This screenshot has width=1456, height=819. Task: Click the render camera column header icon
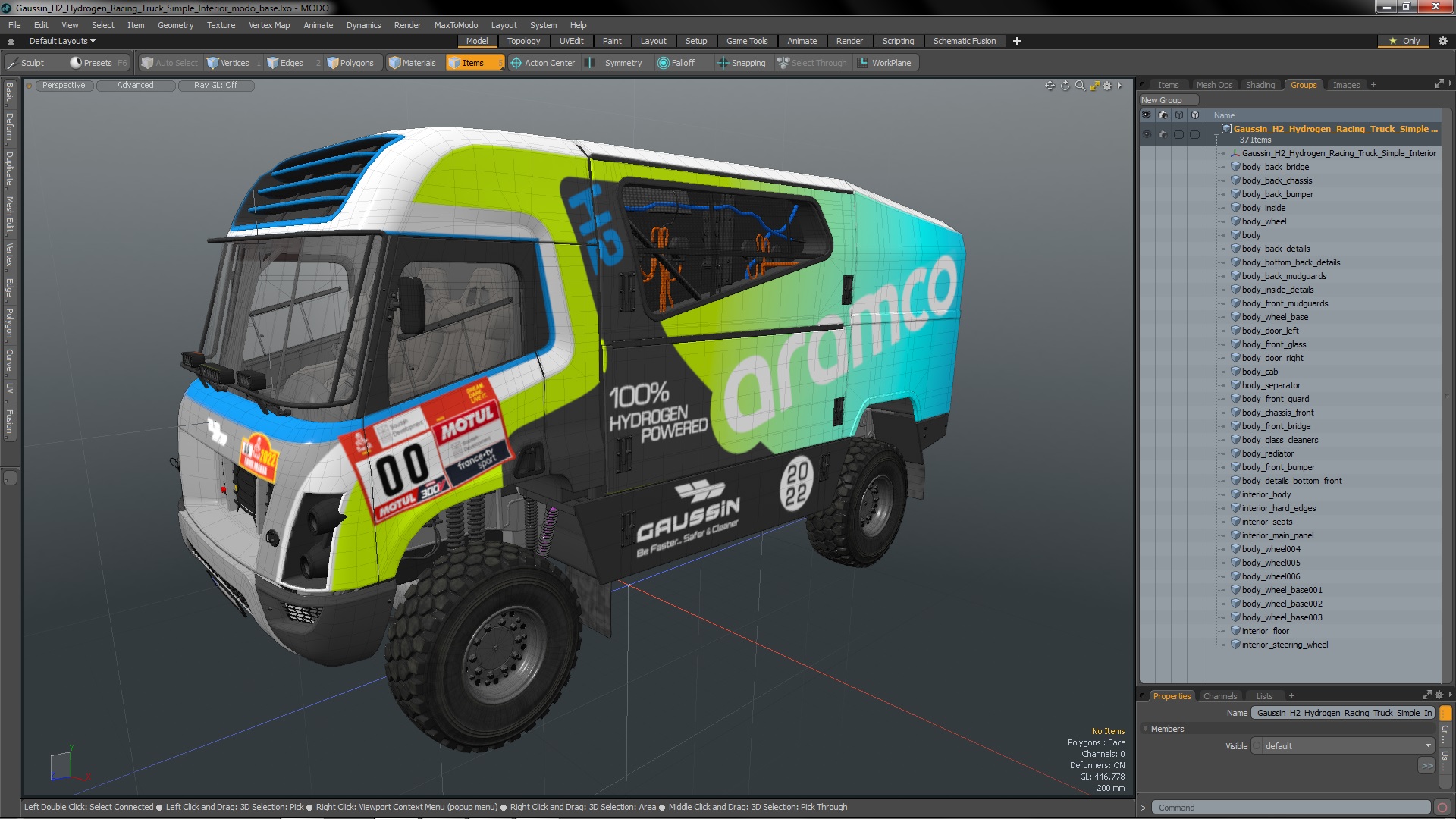[x=1163, y=115]
